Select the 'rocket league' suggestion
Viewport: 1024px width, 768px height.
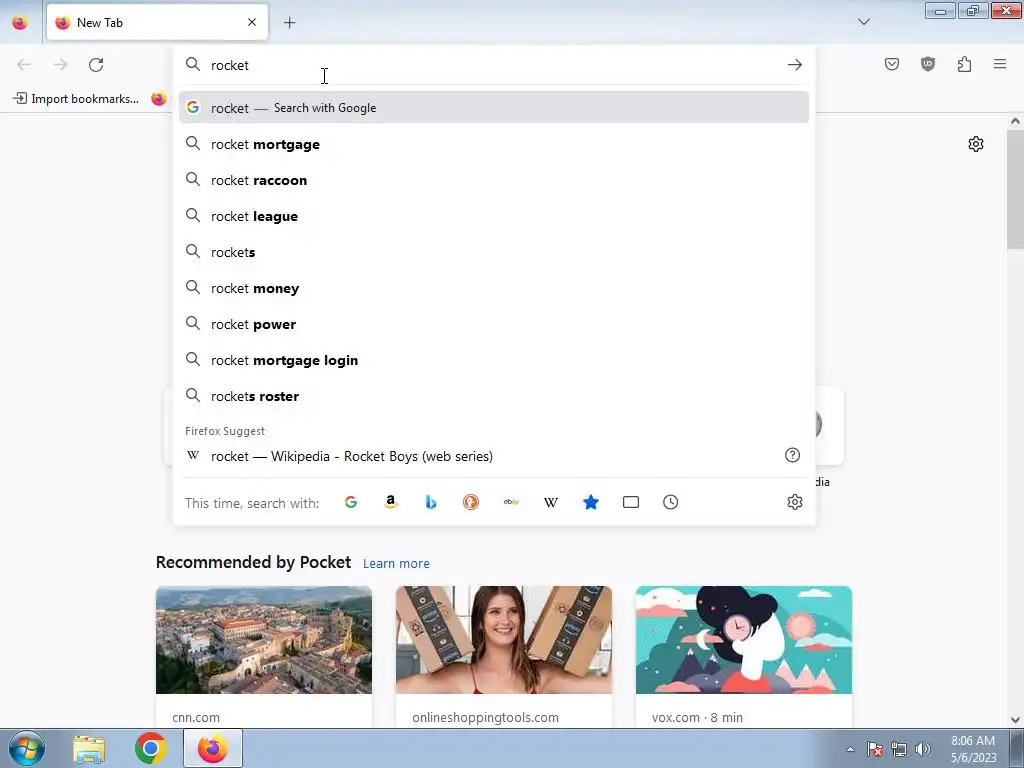pyautogui.click(x=494, y=216)
